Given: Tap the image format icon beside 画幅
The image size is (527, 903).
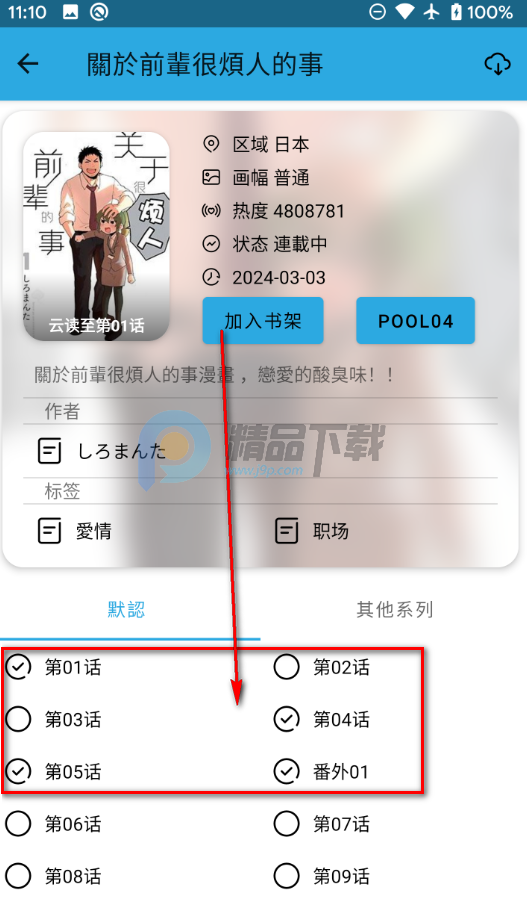Looking at the screenshot, I should pos(211,177).
